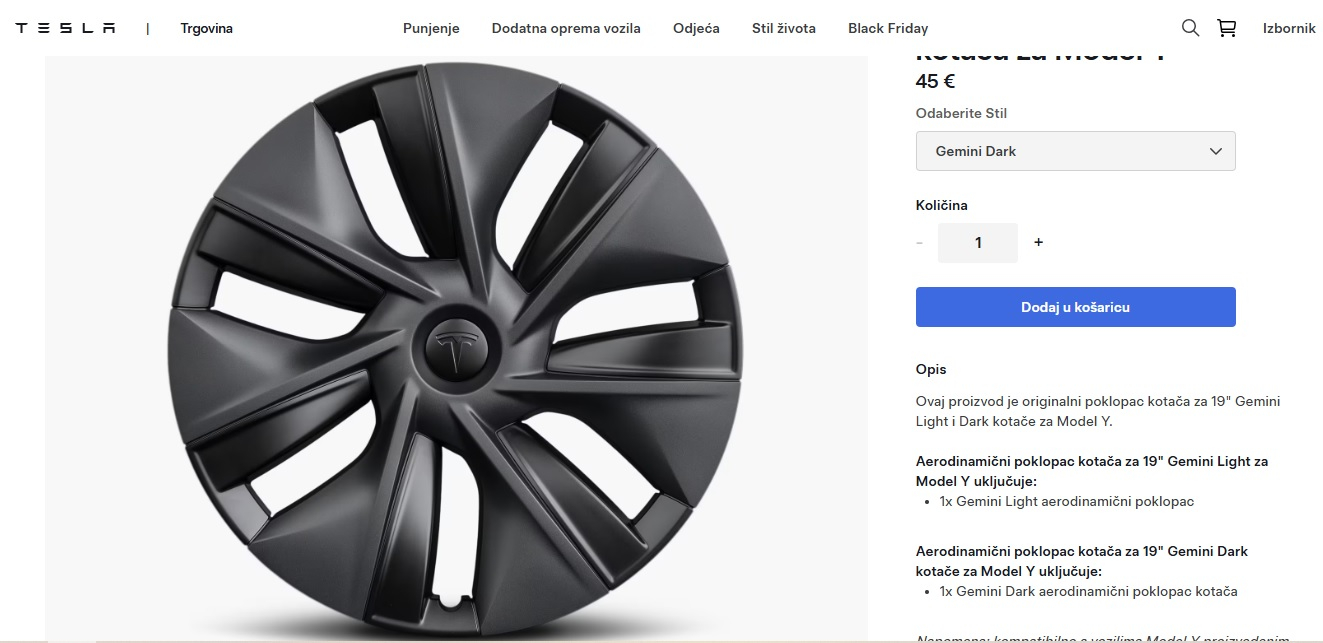1323x643 pixels.
Task: Click the Količina label
Action: click(941, 205)
